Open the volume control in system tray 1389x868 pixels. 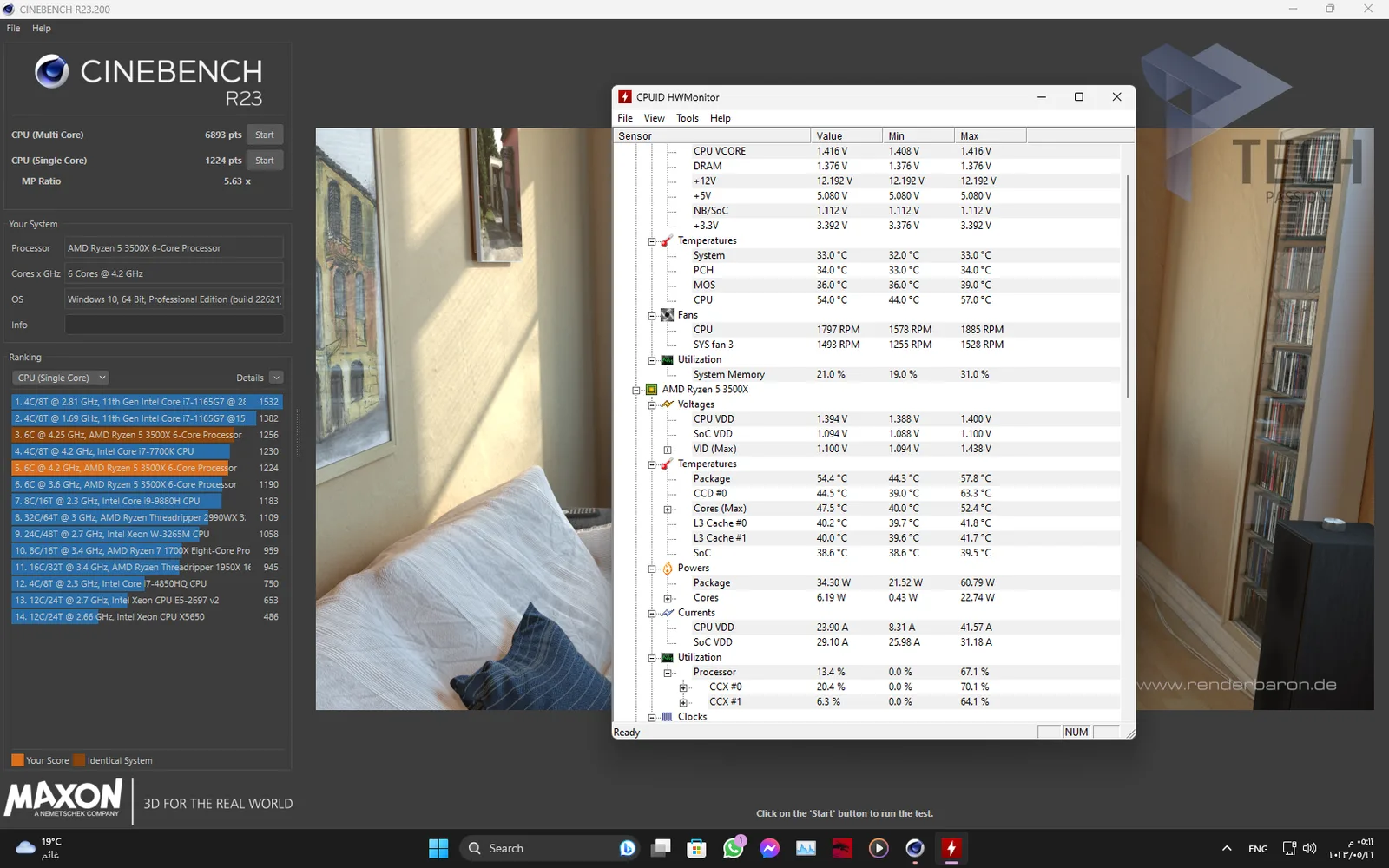click(1309, 848)
